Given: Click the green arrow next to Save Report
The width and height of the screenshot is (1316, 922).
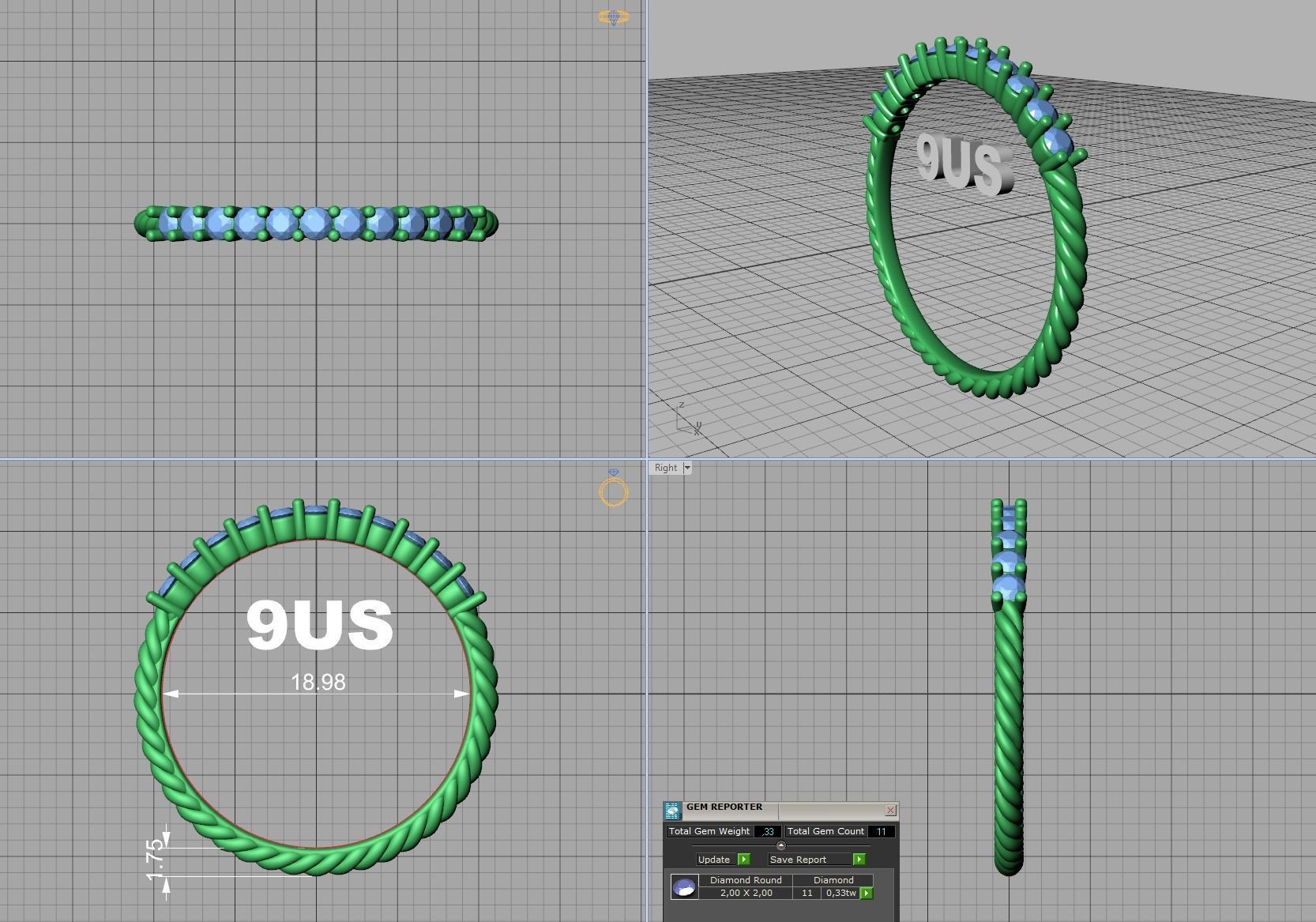Looking at the screenshot, I should point(859,859).
